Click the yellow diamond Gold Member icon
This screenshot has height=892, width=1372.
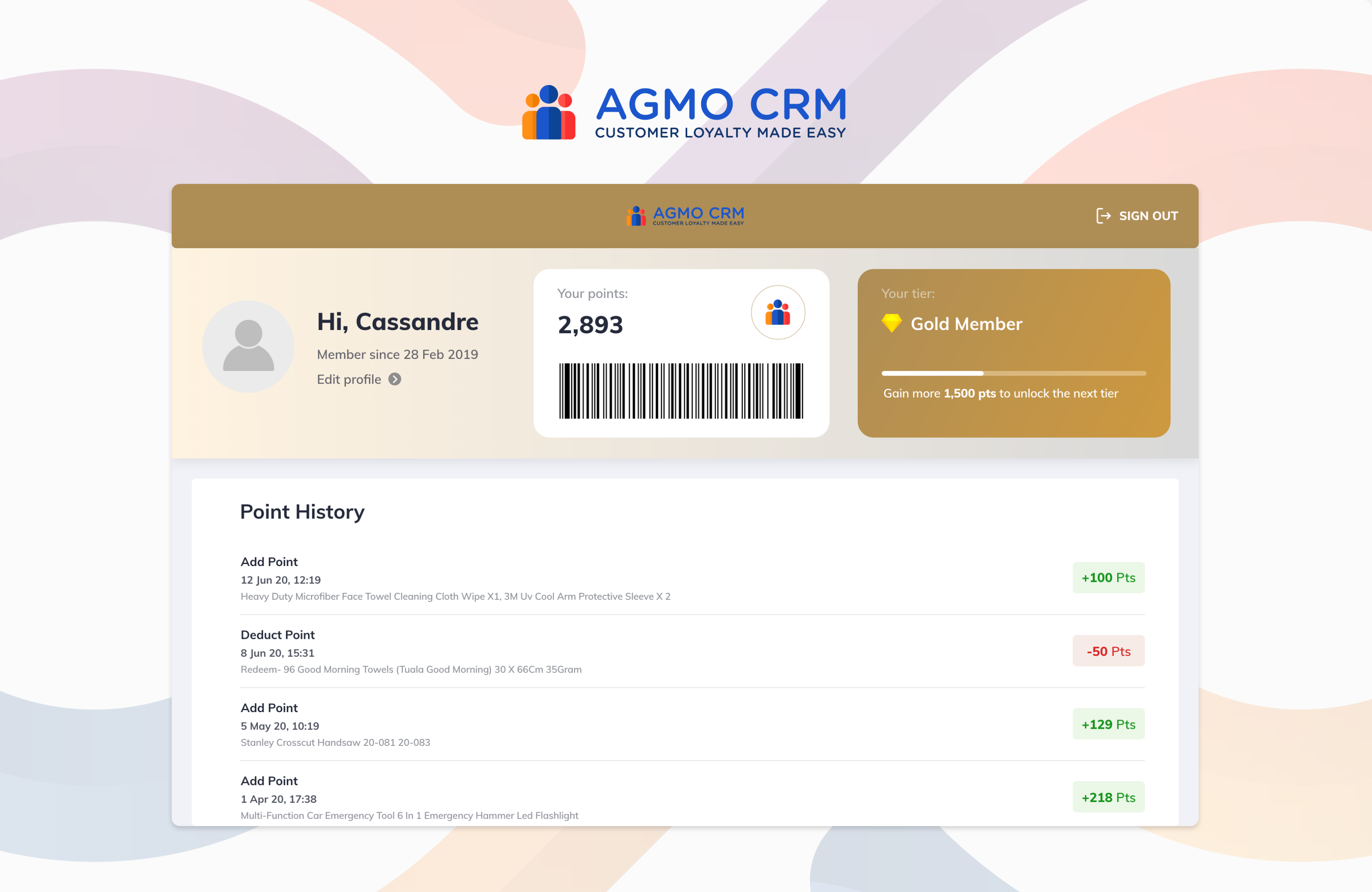(x=891, y=323)
